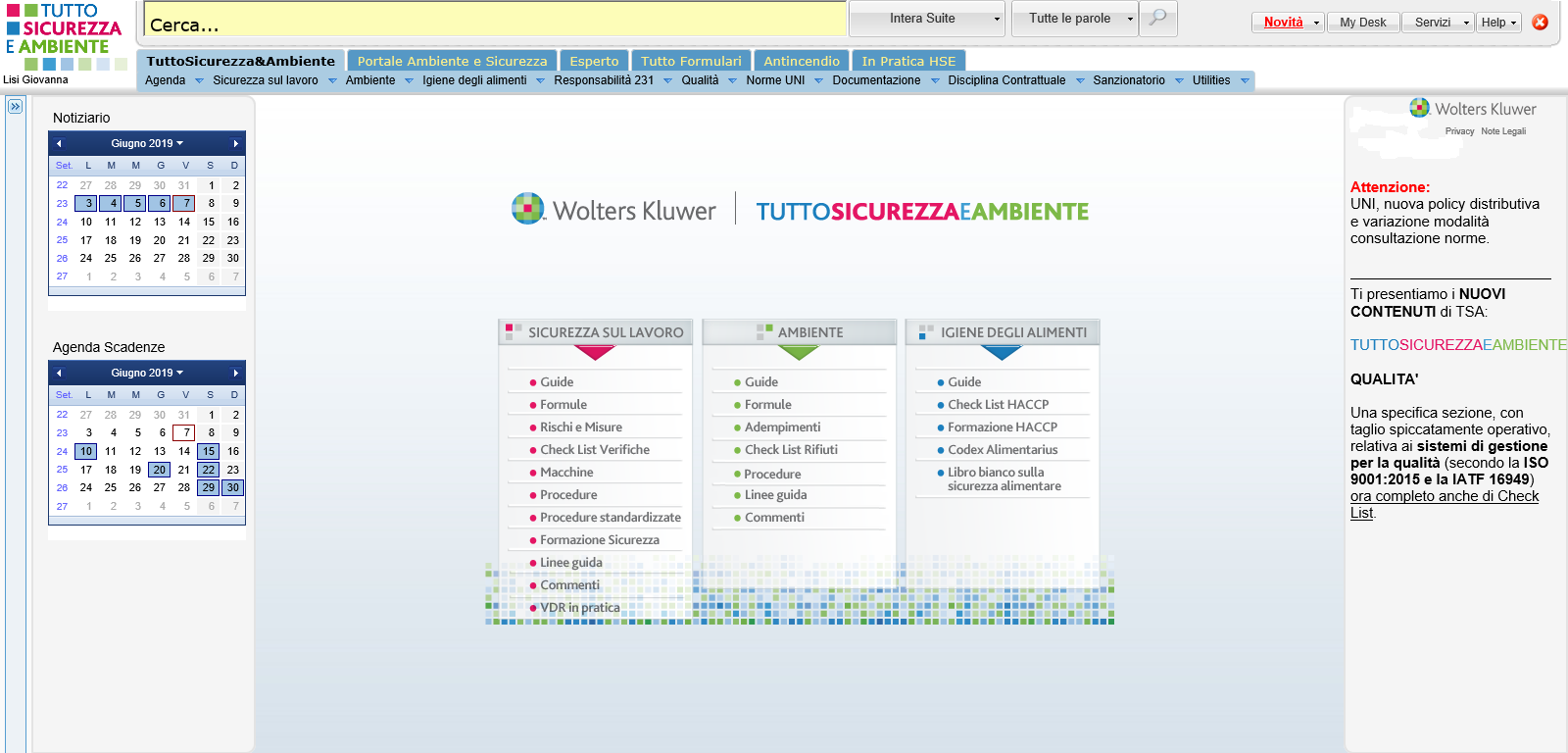Open the Macchine link

[566, 473]
